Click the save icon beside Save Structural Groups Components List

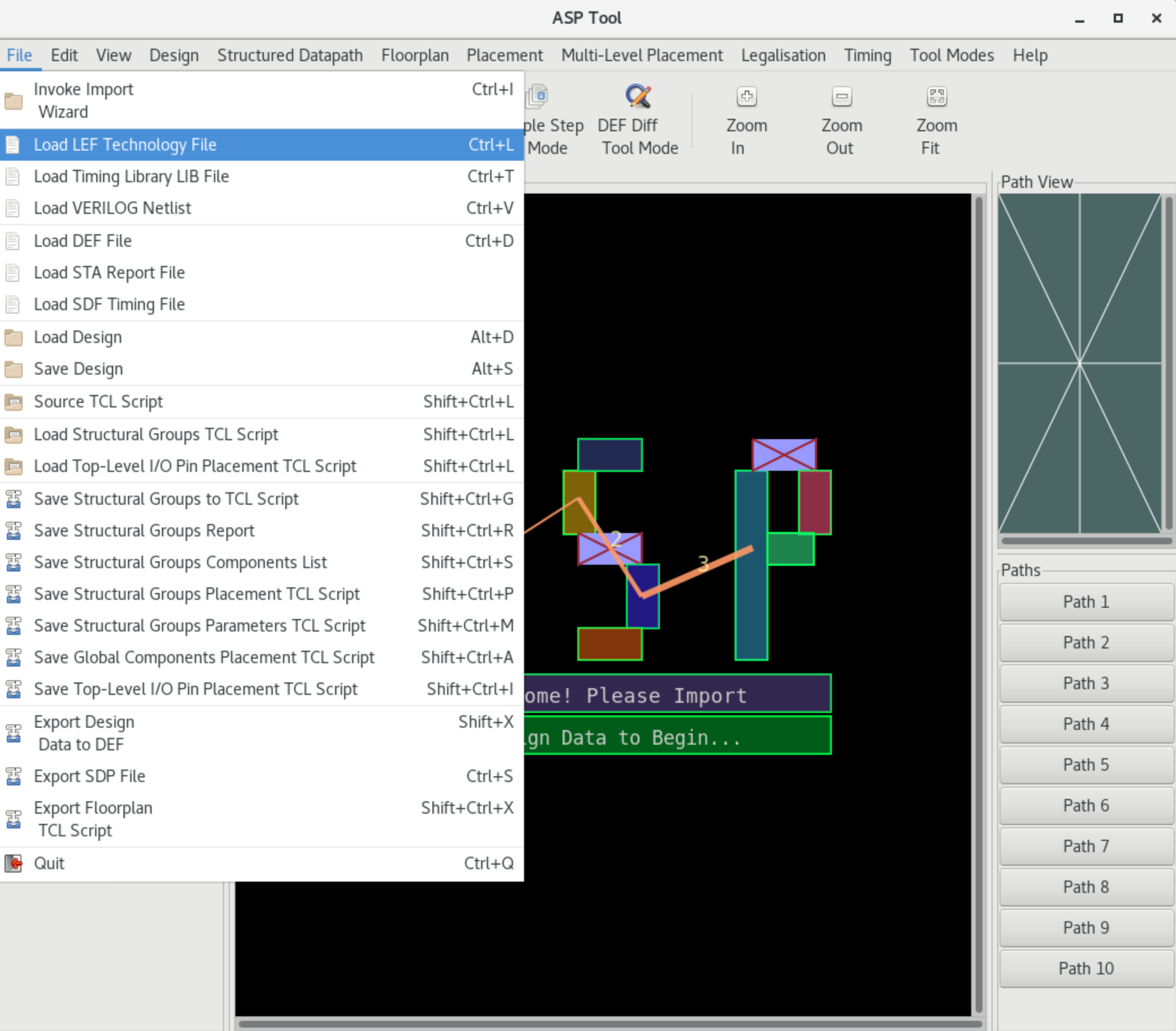tap(13, 562)
